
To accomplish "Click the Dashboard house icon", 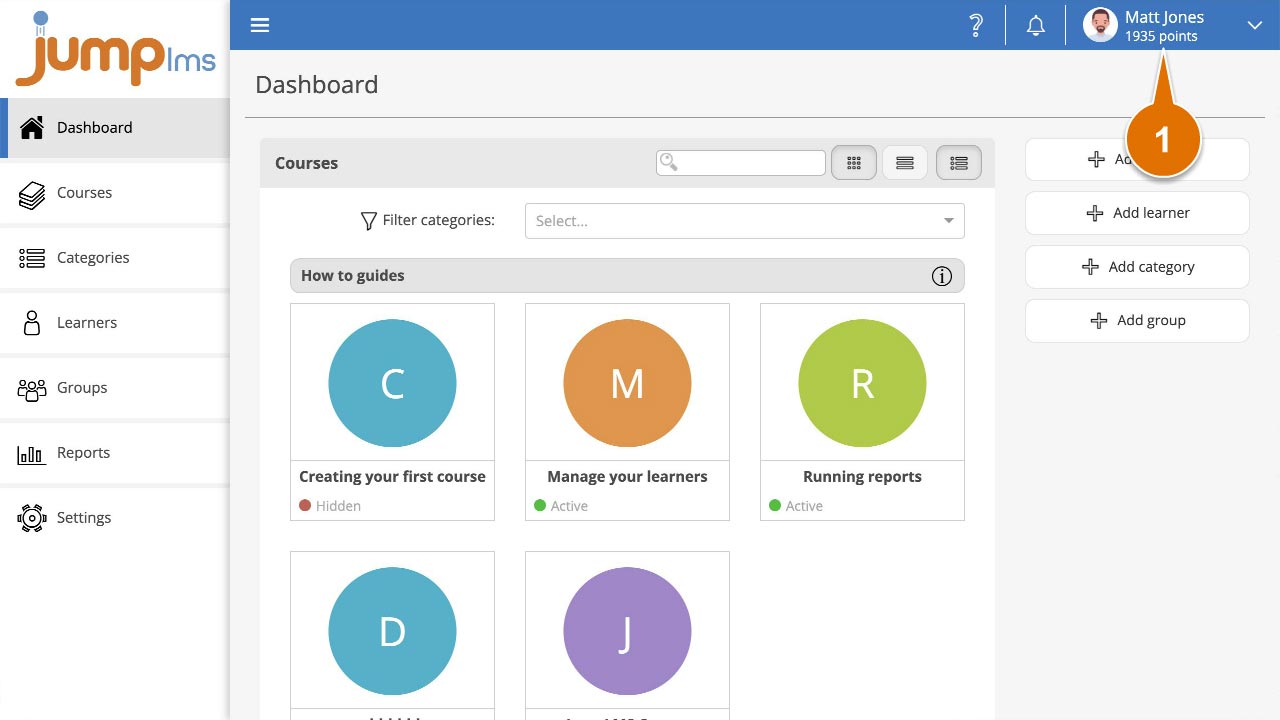I will [x=32, y=128].
